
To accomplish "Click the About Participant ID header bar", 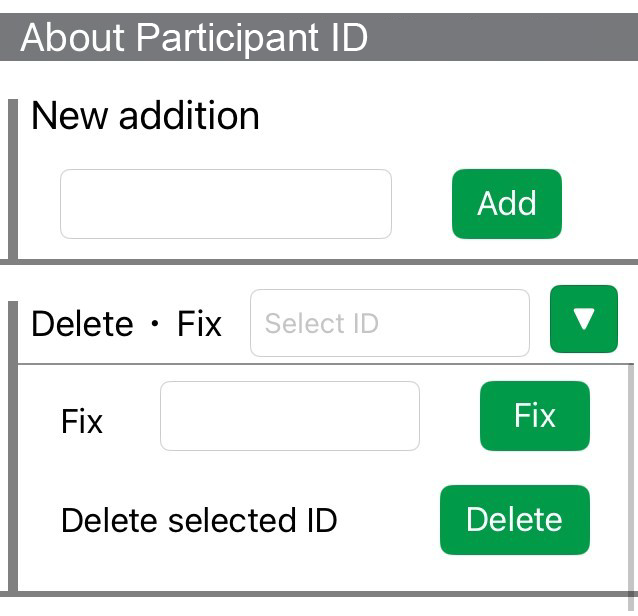I will pos(319,38).
